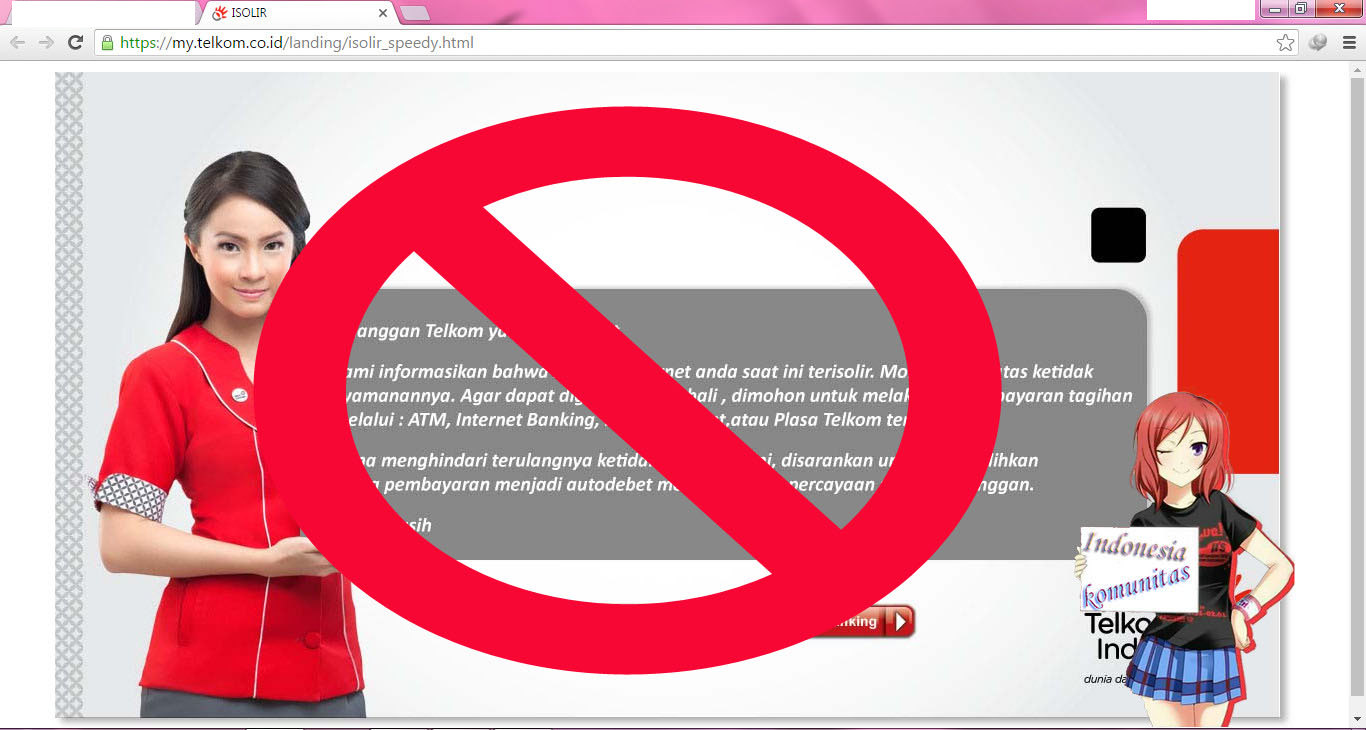This screenshot has height=730, width=1366.
Task: Click the scrollbar up arrow
Action: [x=1357, y=69]
